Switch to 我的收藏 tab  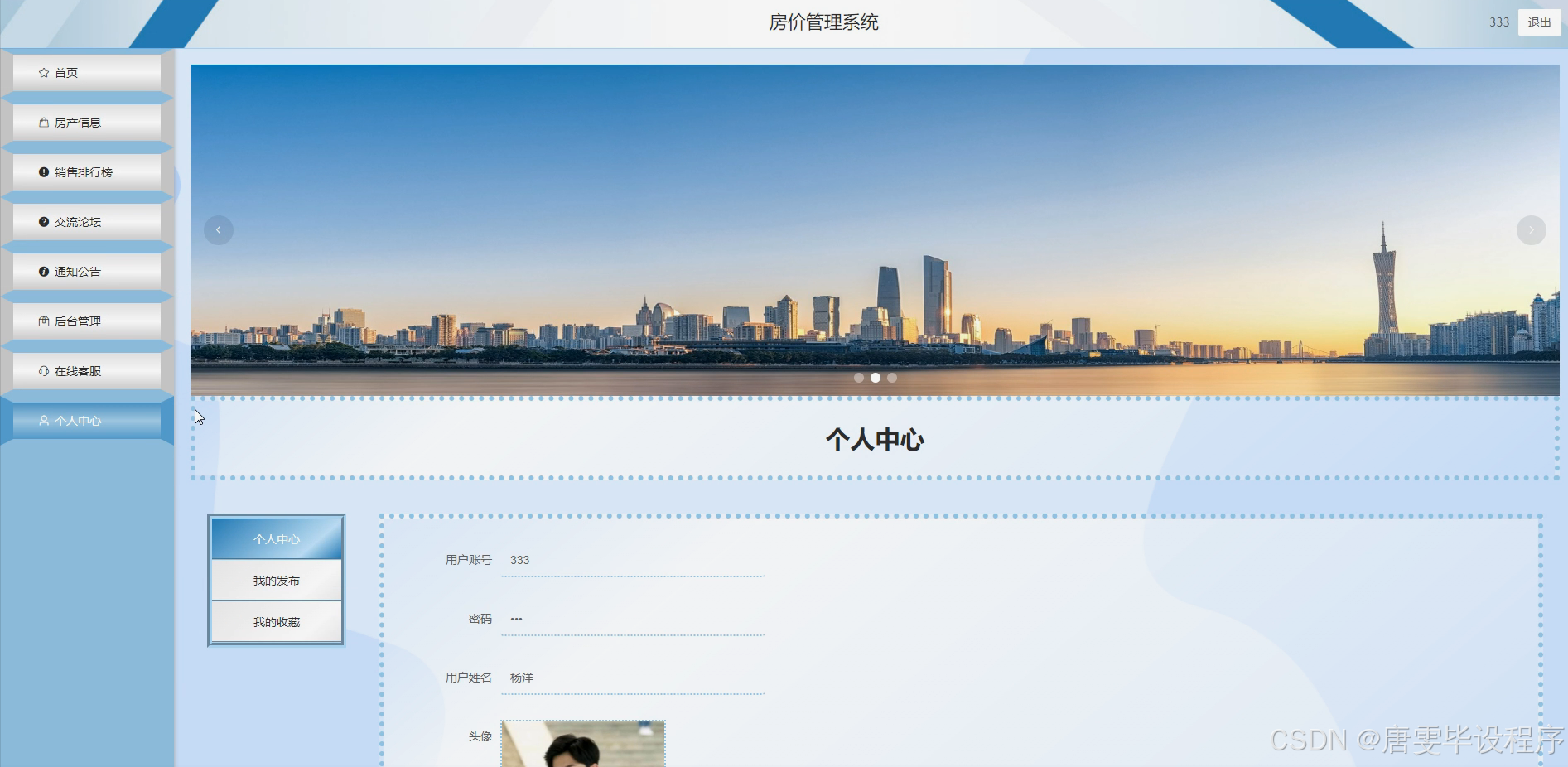point(277,622)
